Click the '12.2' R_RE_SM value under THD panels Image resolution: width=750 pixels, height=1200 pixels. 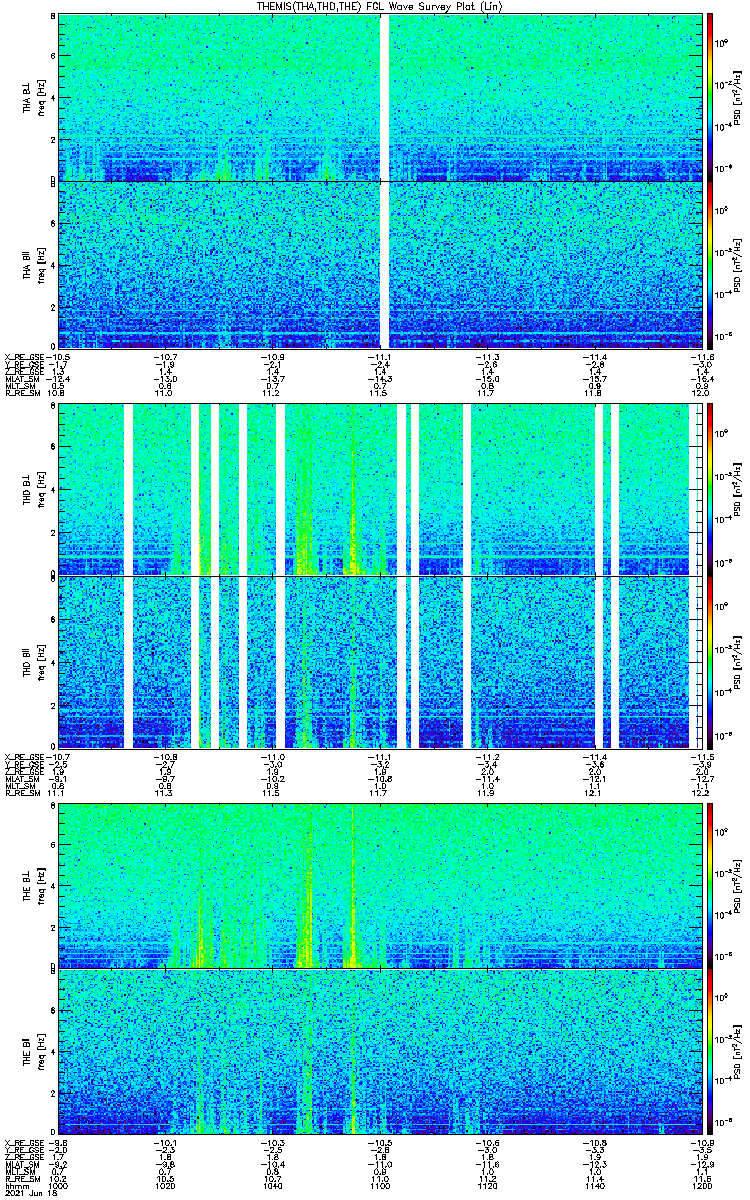699,791
